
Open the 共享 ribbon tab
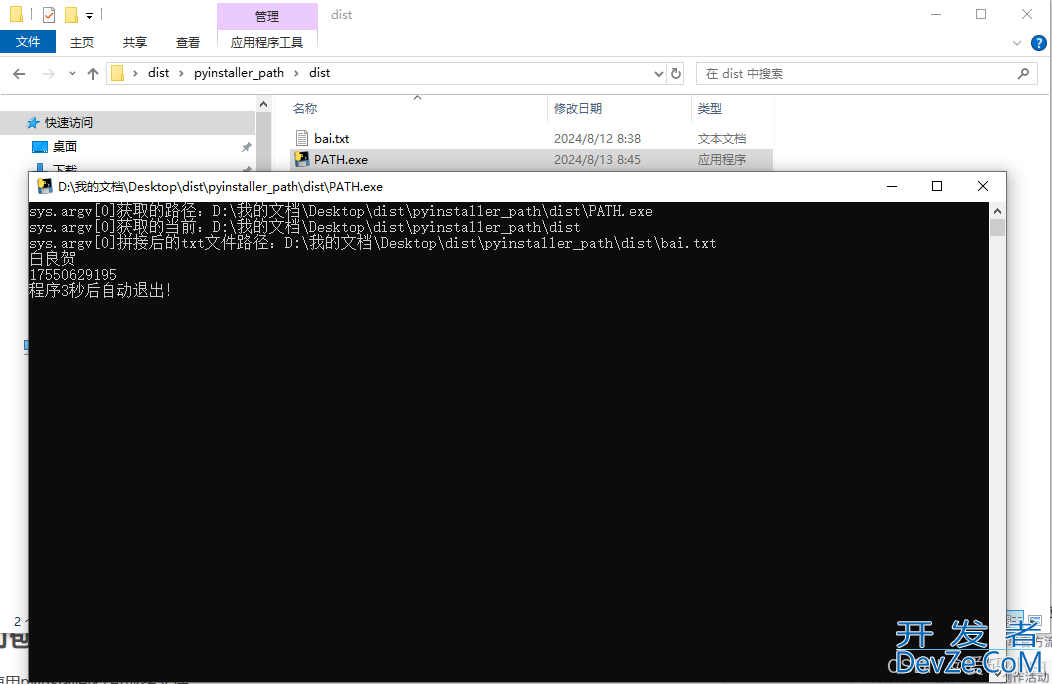point(135,42)
